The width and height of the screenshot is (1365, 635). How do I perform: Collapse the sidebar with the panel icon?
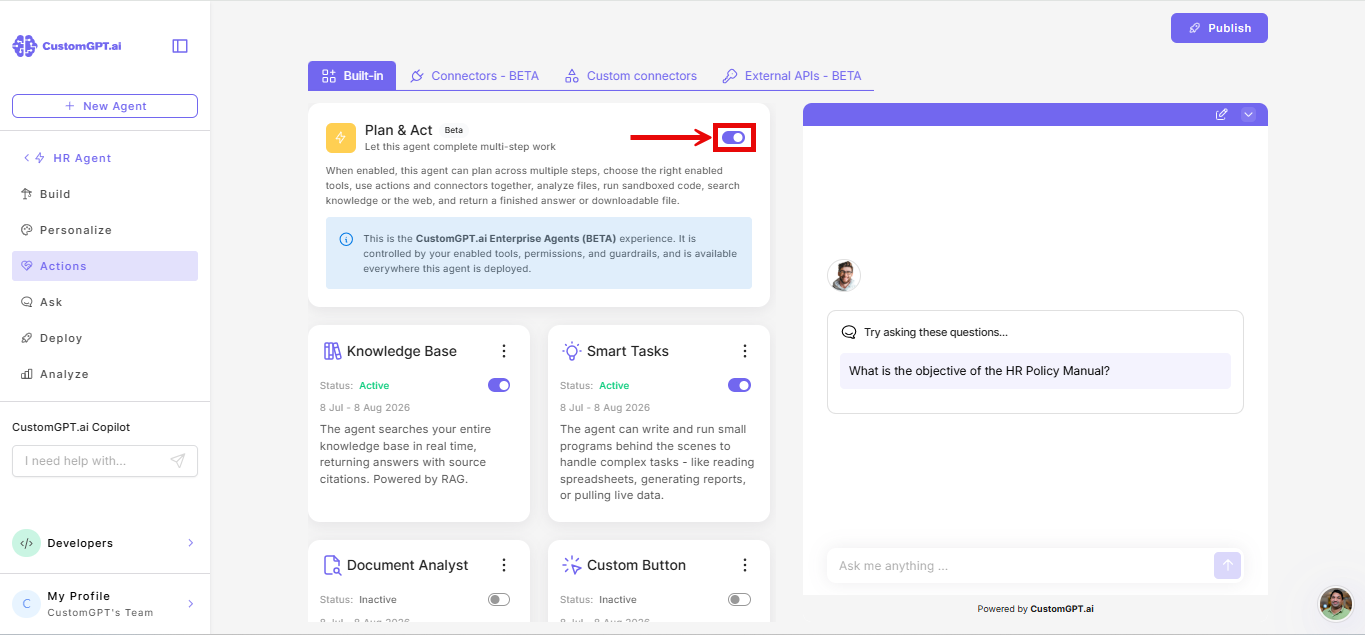click(180, 46)
